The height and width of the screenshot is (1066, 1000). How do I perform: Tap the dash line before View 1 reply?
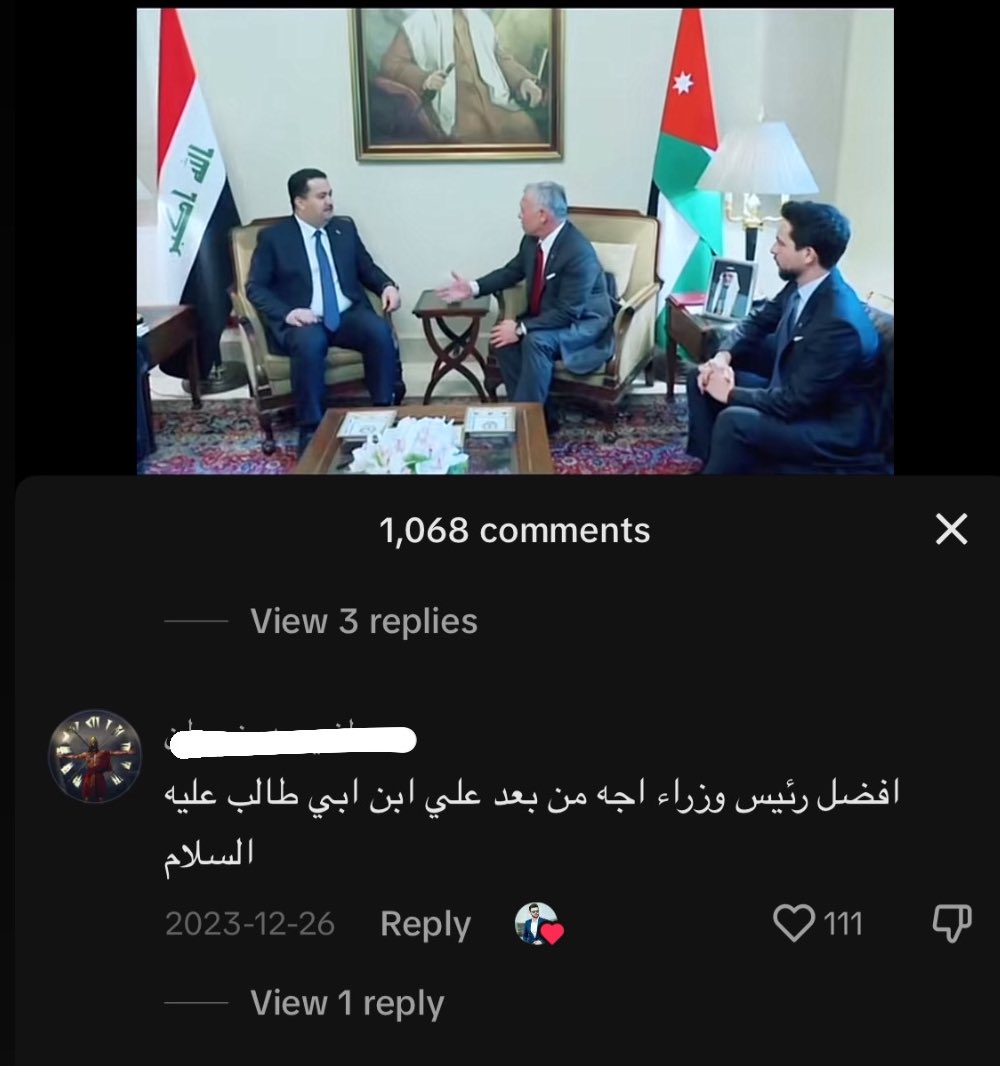(196, 1003)
